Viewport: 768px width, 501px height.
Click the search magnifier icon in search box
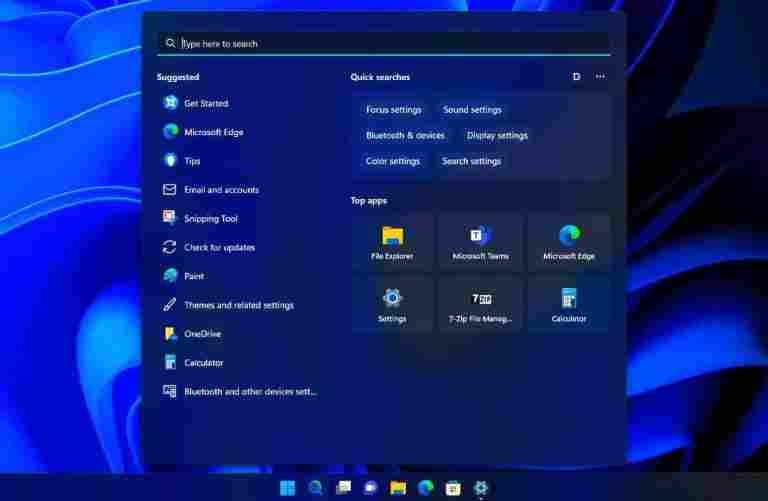170,43
